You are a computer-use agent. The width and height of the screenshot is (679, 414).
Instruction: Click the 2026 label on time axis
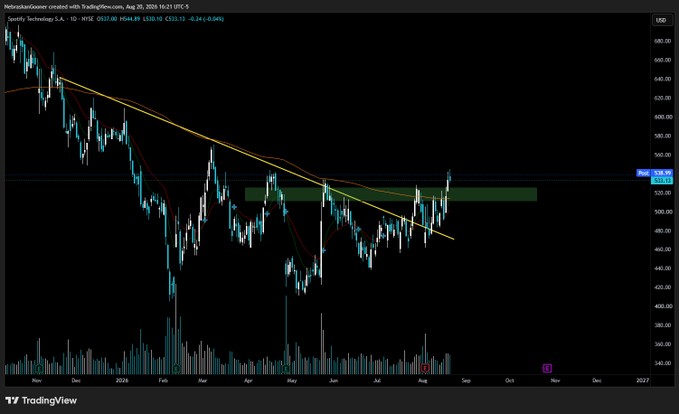[x=122, y=381]
